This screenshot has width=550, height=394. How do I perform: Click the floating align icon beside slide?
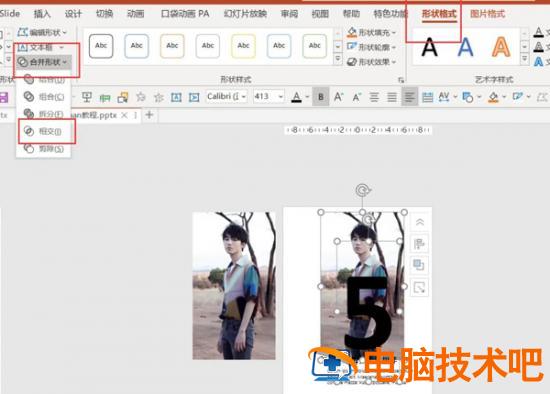point(420,243)
